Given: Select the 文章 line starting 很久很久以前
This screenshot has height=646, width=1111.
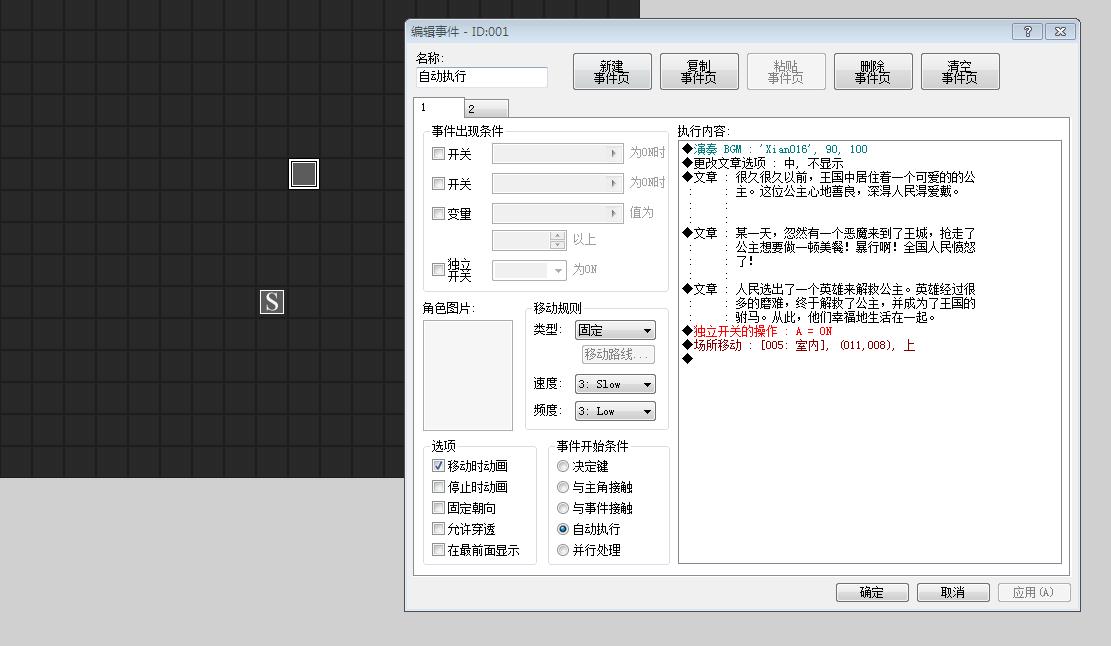Looking at the screenshot, I should click(x=829, y=177).
